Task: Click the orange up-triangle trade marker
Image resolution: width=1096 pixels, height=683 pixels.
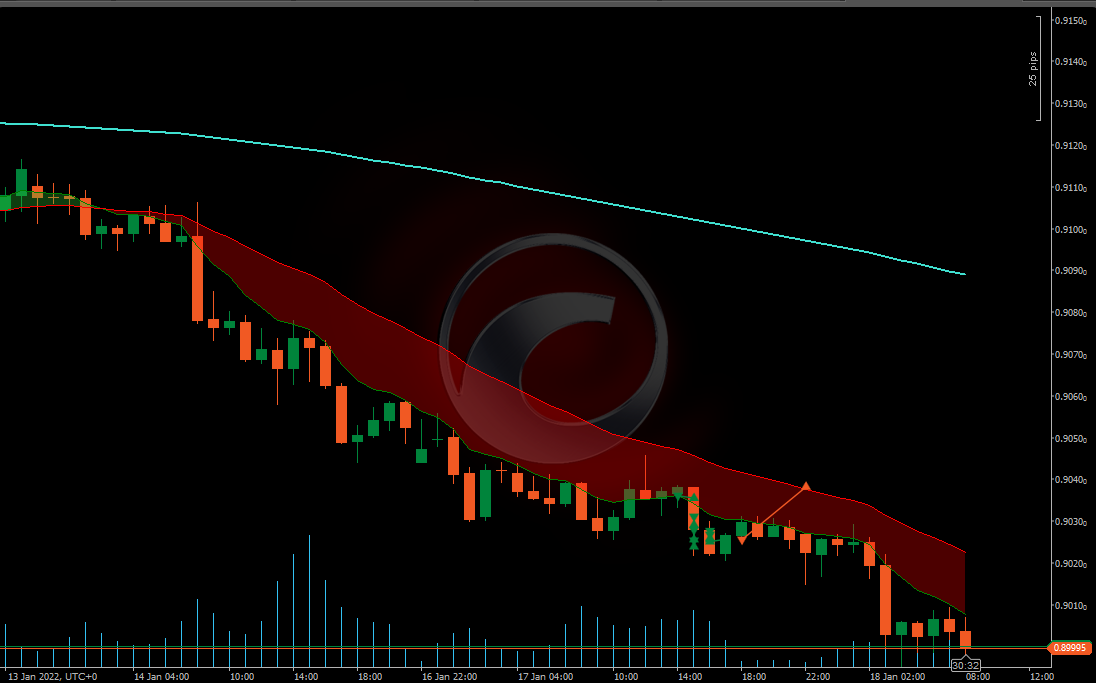Action: [806, 486]
